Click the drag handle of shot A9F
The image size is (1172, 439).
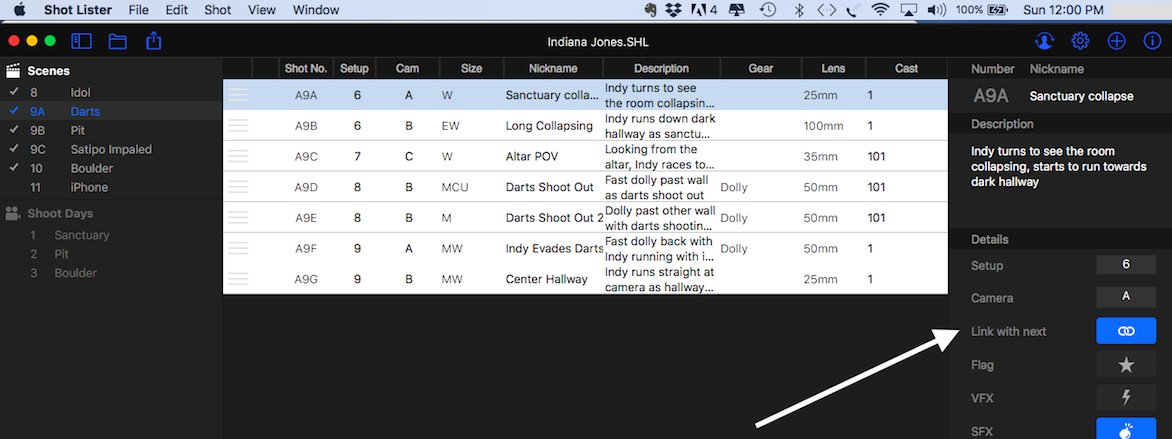(238, 248)
